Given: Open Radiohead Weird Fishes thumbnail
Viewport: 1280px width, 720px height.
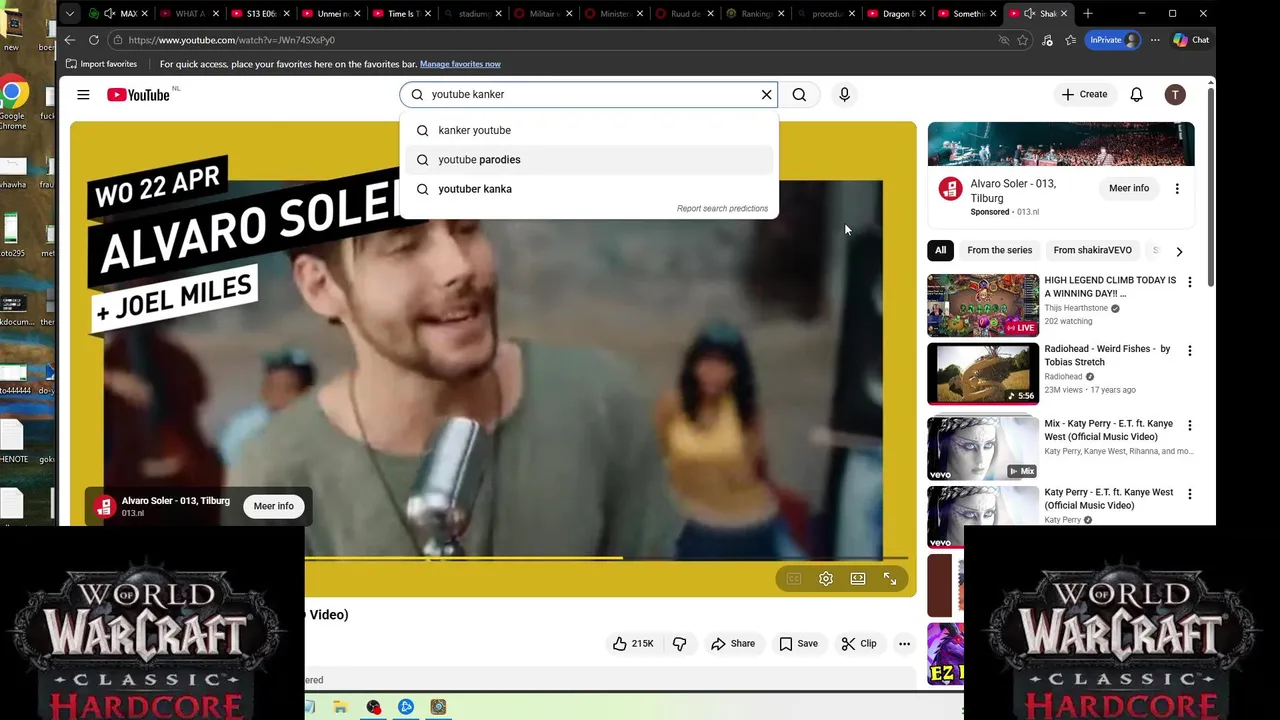Looking at the screenshot, I should pyautogui.click(x=983, y=374).
